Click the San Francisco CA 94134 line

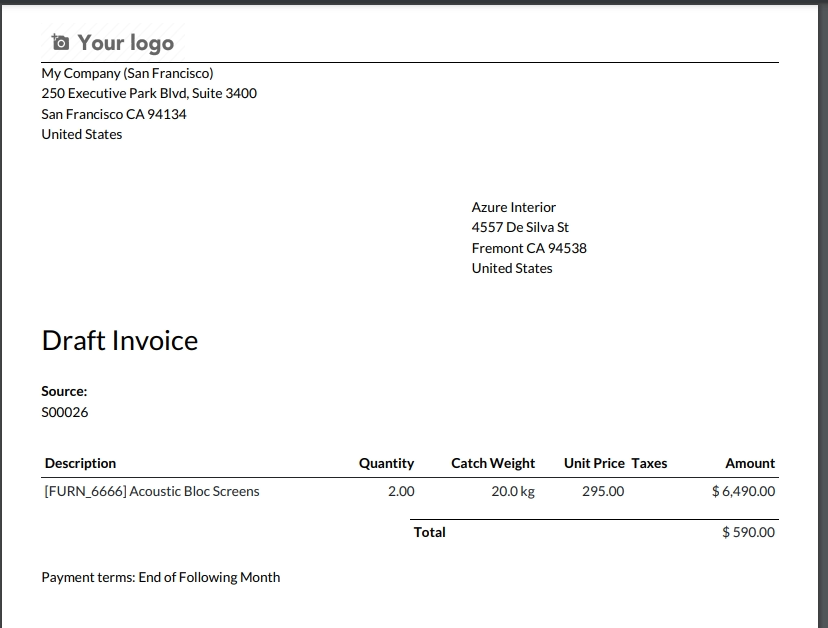(x=114, y=114)
